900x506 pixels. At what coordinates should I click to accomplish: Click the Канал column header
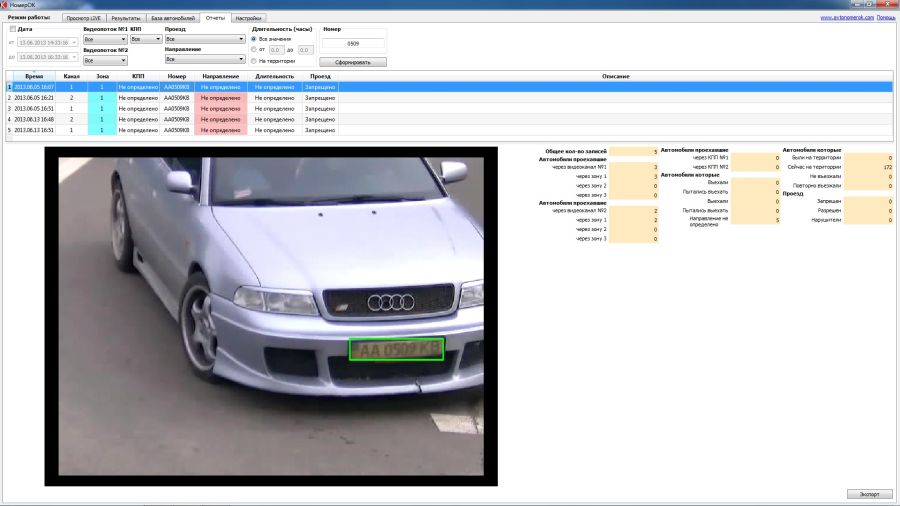point(72,76)
